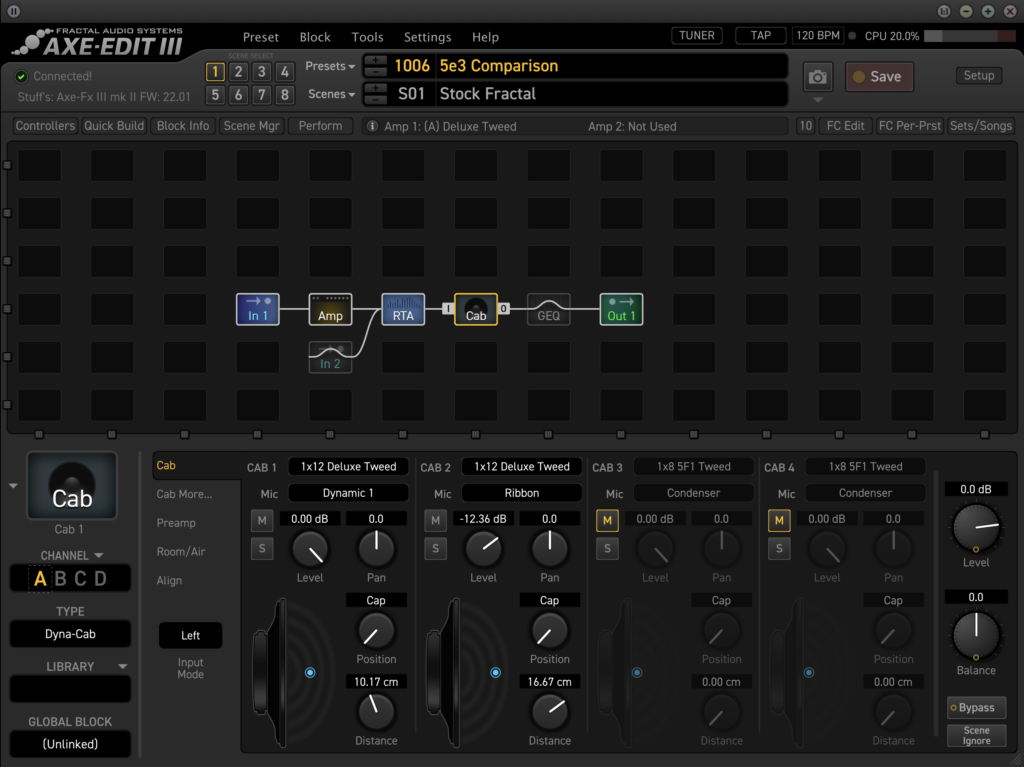1024x767 pixels.
Task: Click the large Cab block thumbnail
Action: 72,485
